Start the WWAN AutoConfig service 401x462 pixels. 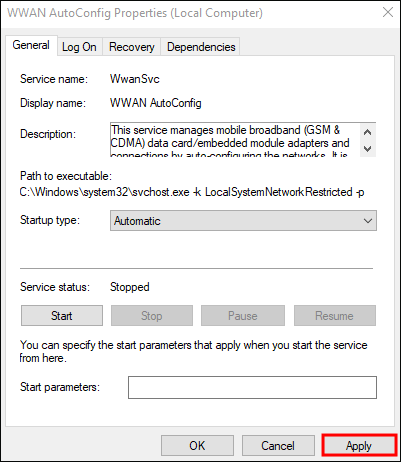pyautogui.click(x=62, y=316)
